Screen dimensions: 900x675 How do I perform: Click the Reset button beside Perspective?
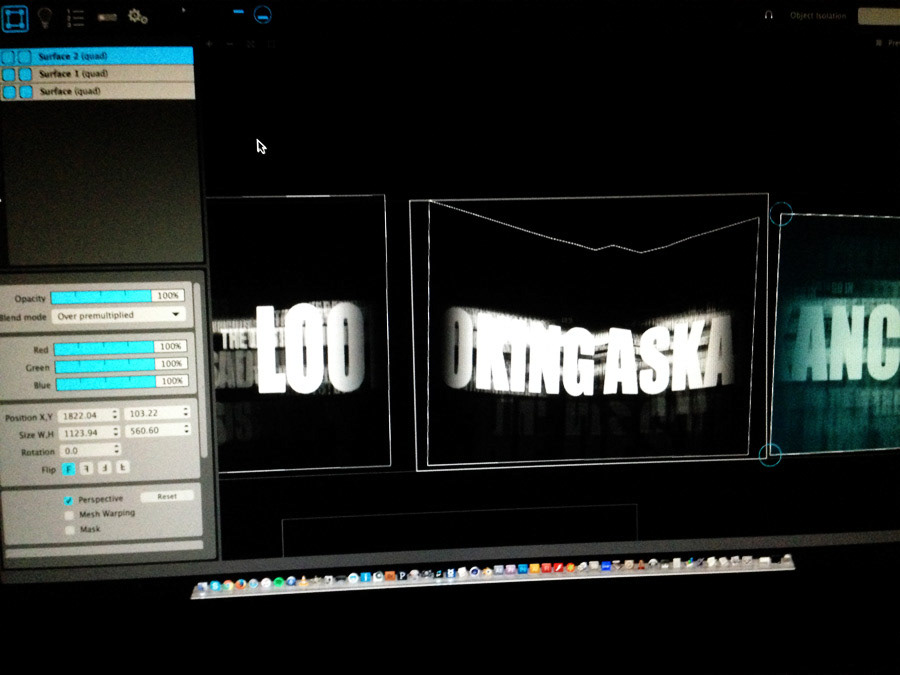click(167, 496)
